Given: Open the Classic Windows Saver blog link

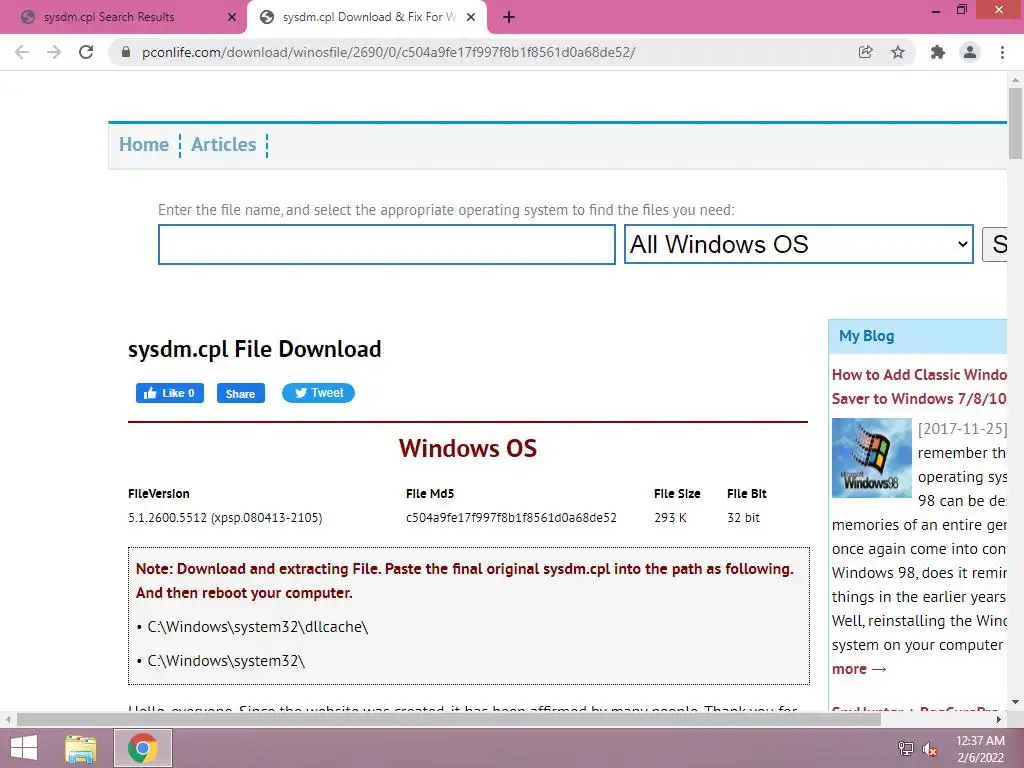Looking at the screenshot, I should coord(919,387).
